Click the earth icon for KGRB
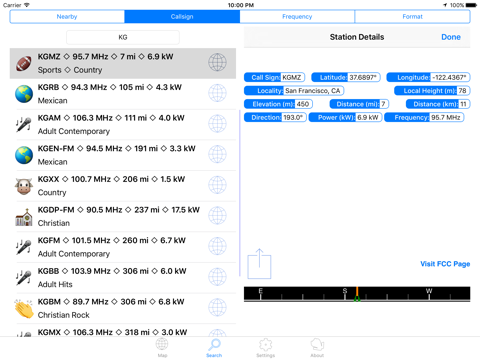Screen dimensions: 480x360 click(x=24, y=94)
